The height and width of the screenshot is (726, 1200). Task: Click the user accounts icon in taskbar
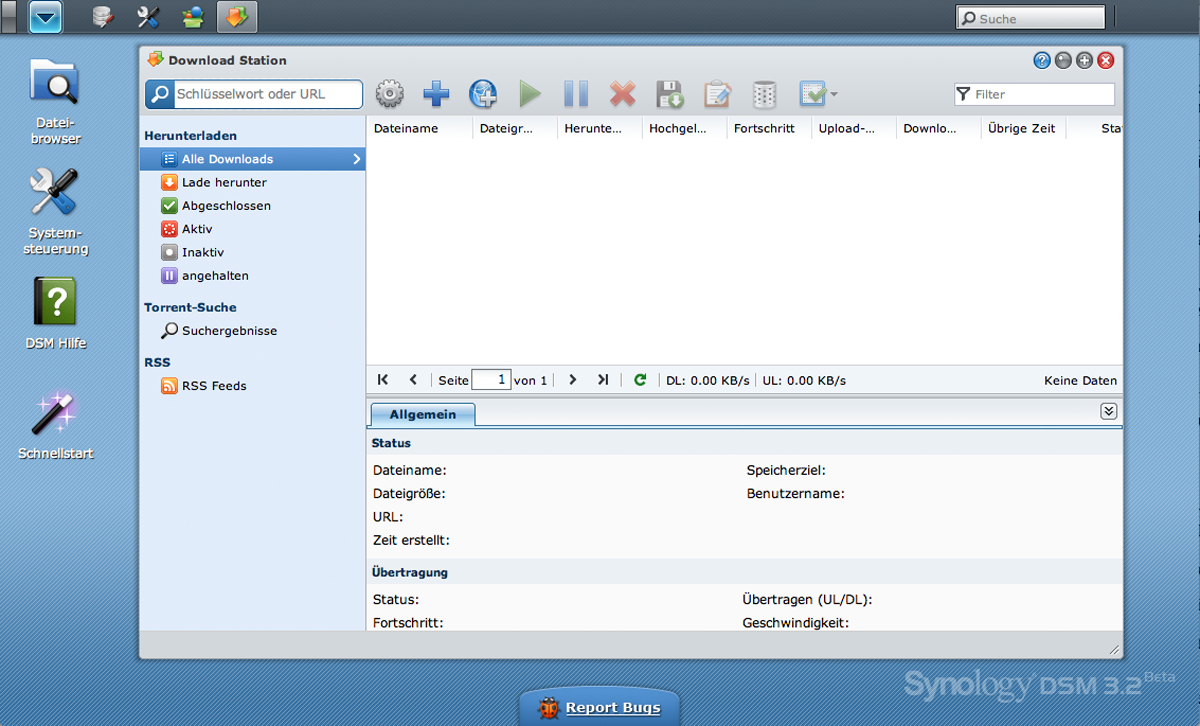(192, 17)
